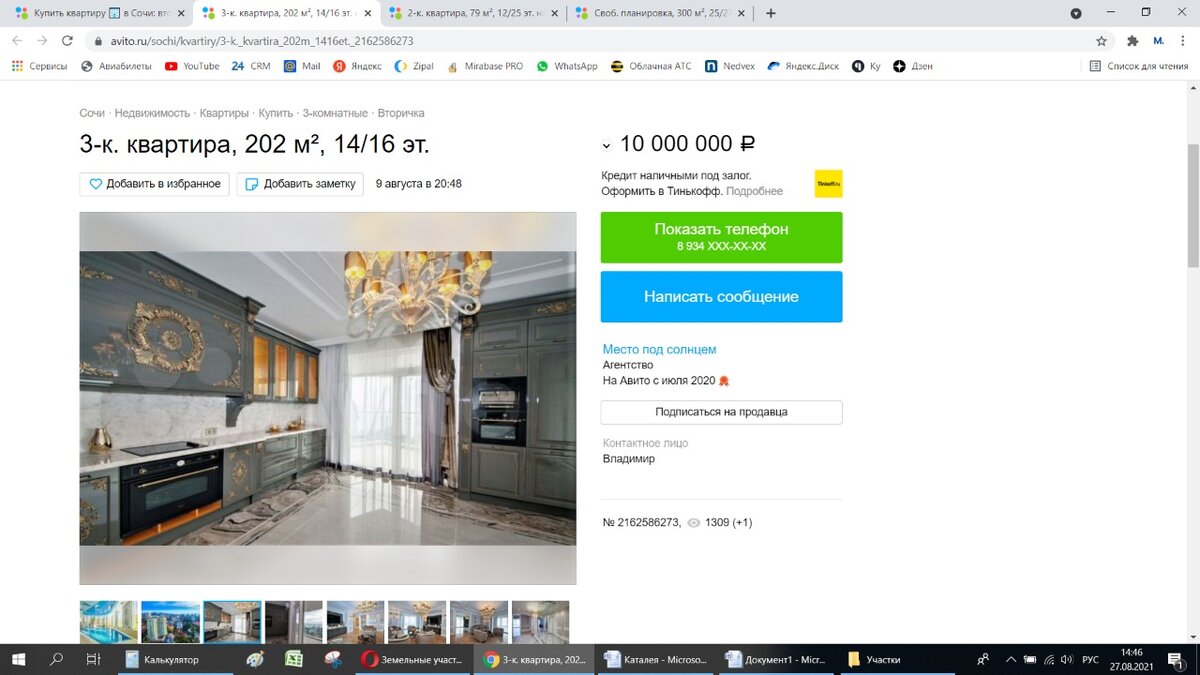This screenshot has height=675, width=1200.
Task: Expand the price dropdown arrow near 10 000 000 ₽
Action: point(606,146)
